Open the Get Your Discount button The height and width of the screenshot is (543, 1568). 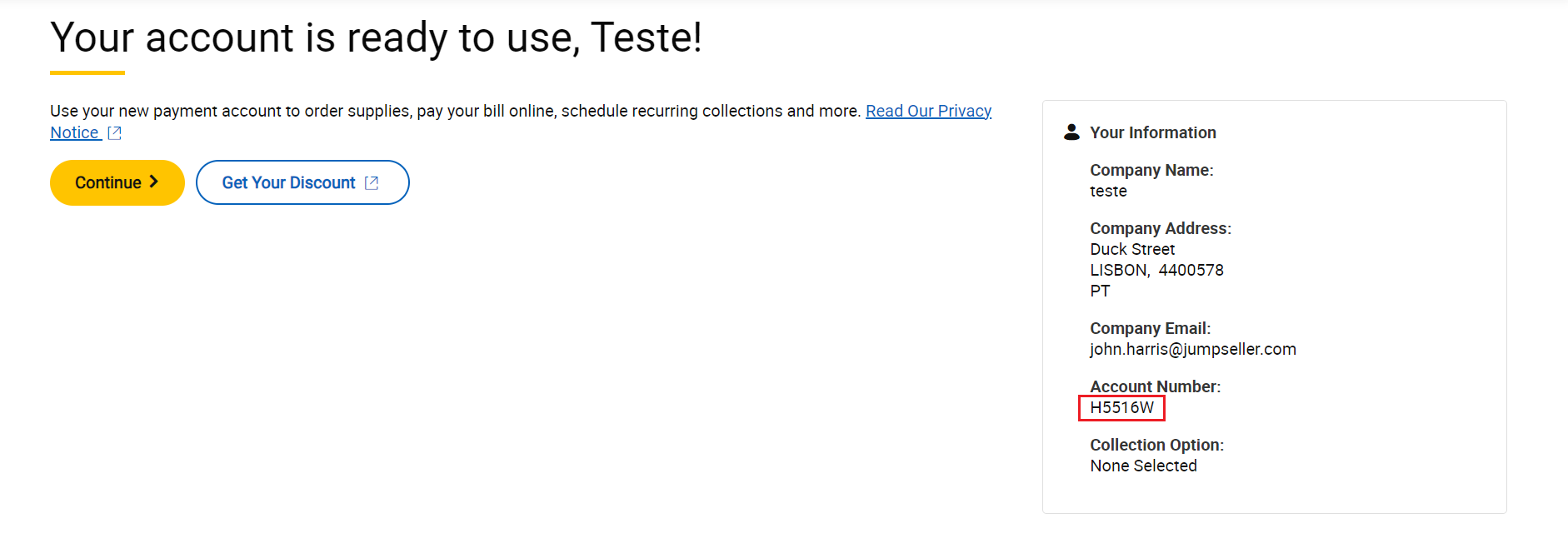coord(302,182)
